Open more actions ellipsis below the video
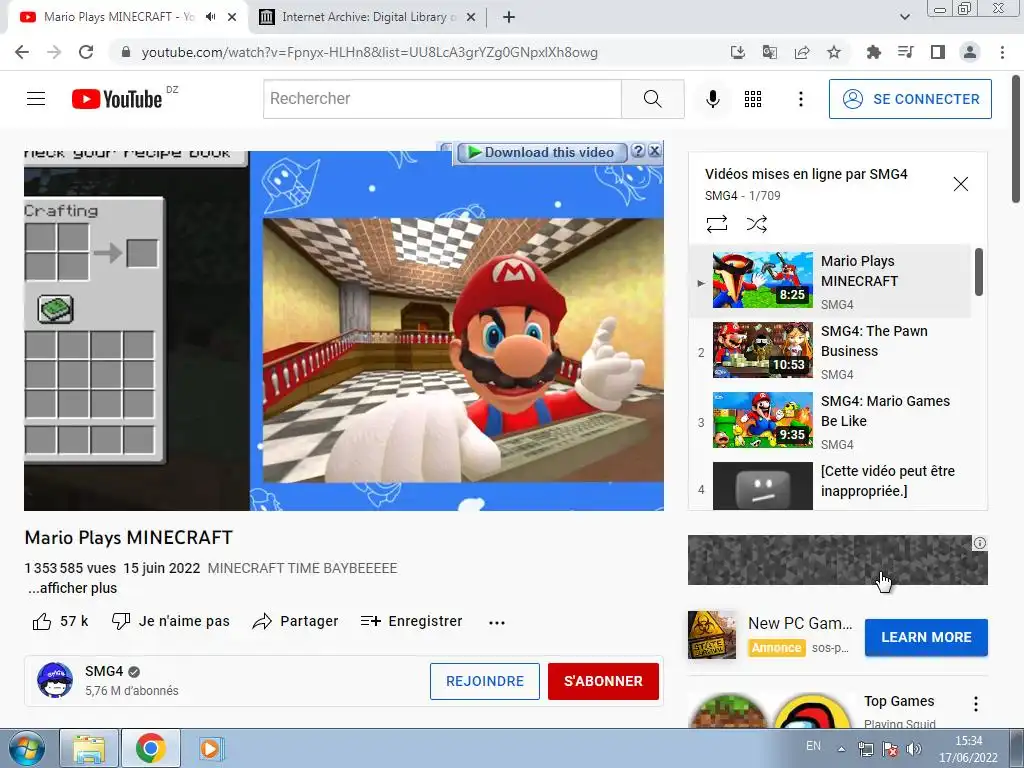Image resolution: width=1024 pixels, height=768 pixels. click(496, 622)
